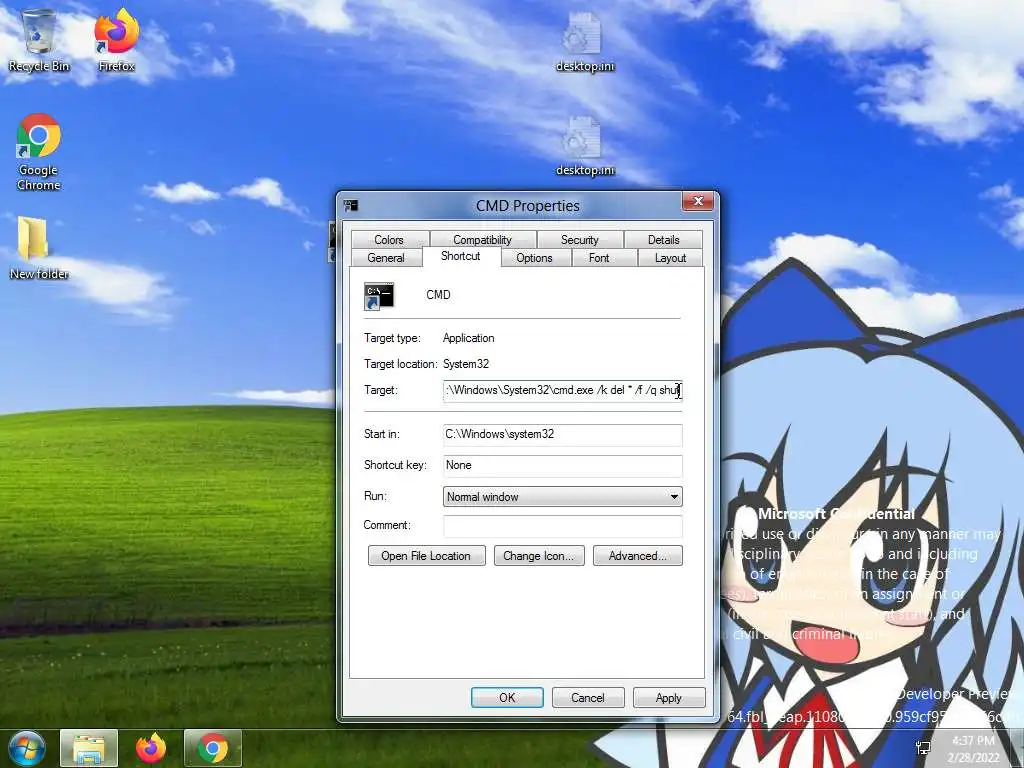Click the CMD shortcut icon in dialog
Viewport: 1024px width, 768px height.
[379, 296]
